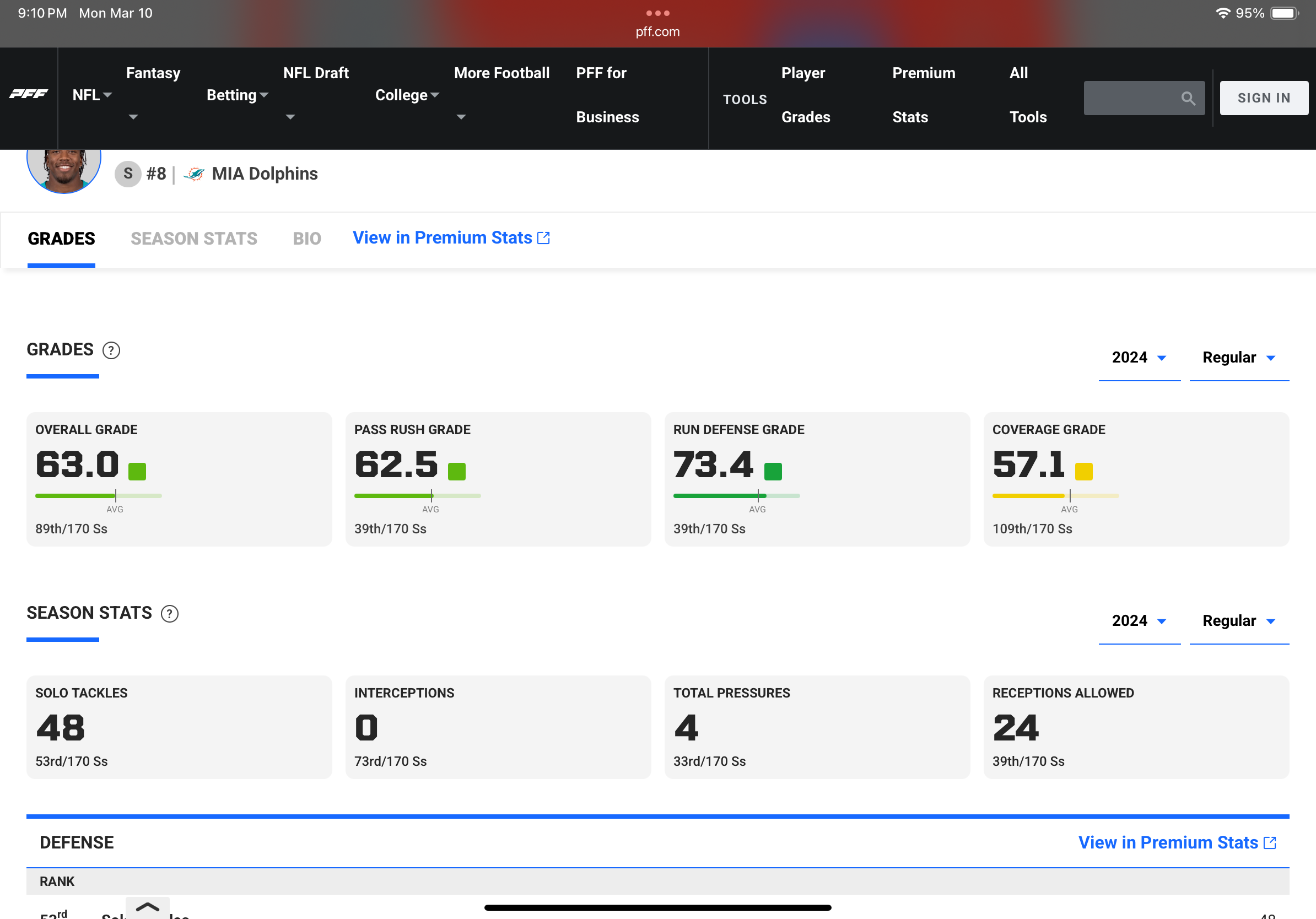Open Season Stats 2024 year dropdown
This screenshot has height=919, width=1316.
point(1140,621)
